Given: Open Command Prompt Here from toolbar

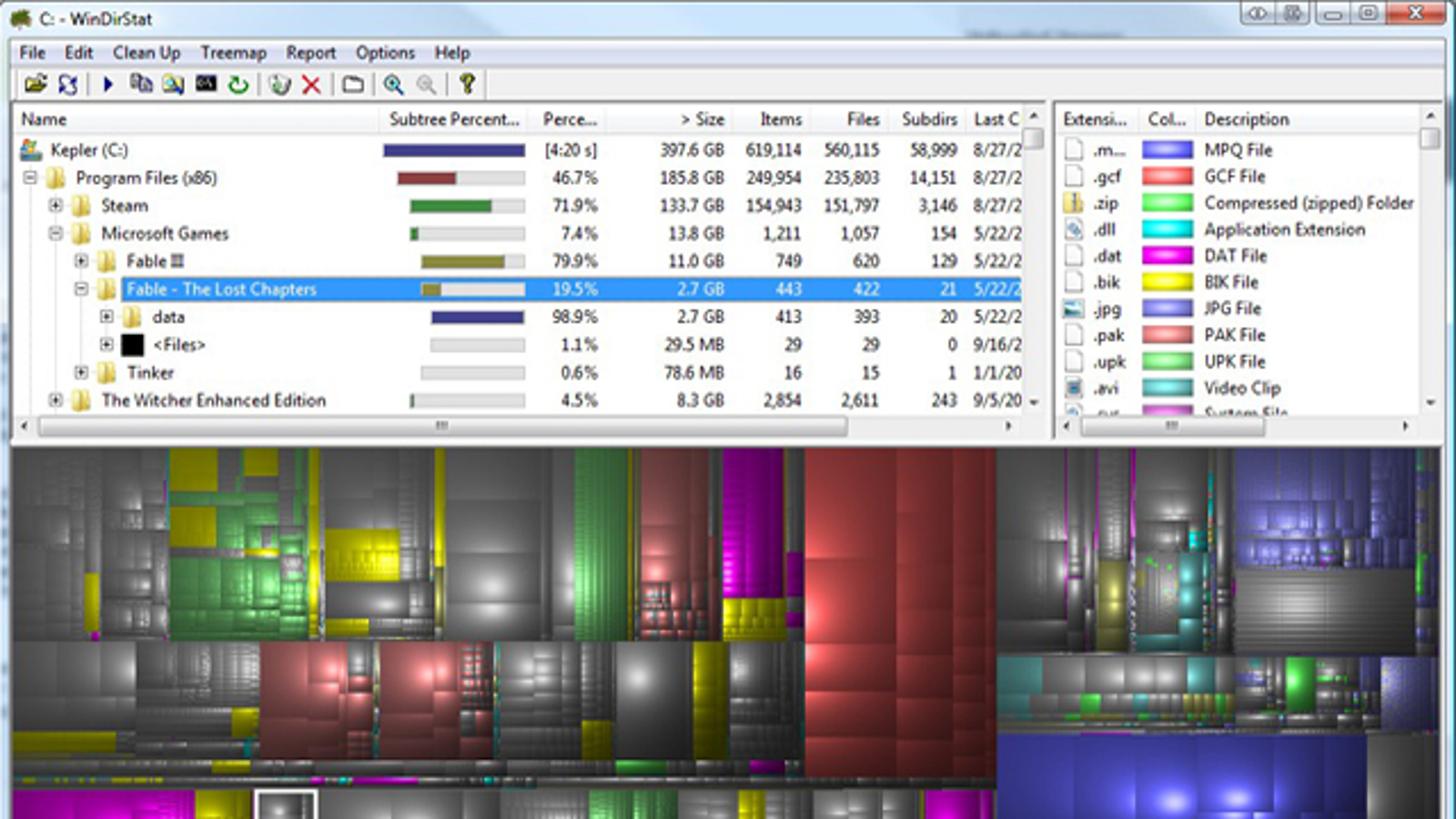Looking at the screenshot, I should coord(206,85).
